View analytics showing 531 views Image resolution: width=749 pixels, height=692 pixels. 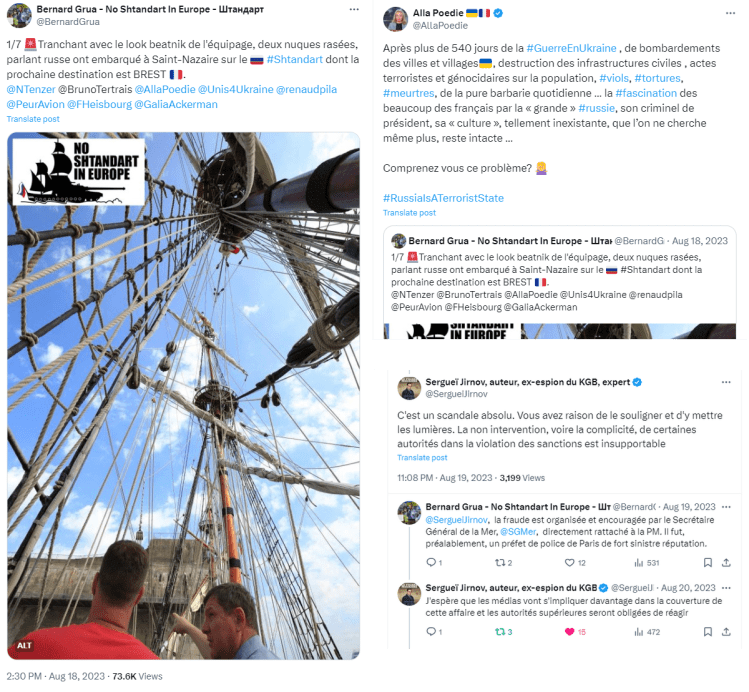(x=647, y=564)
